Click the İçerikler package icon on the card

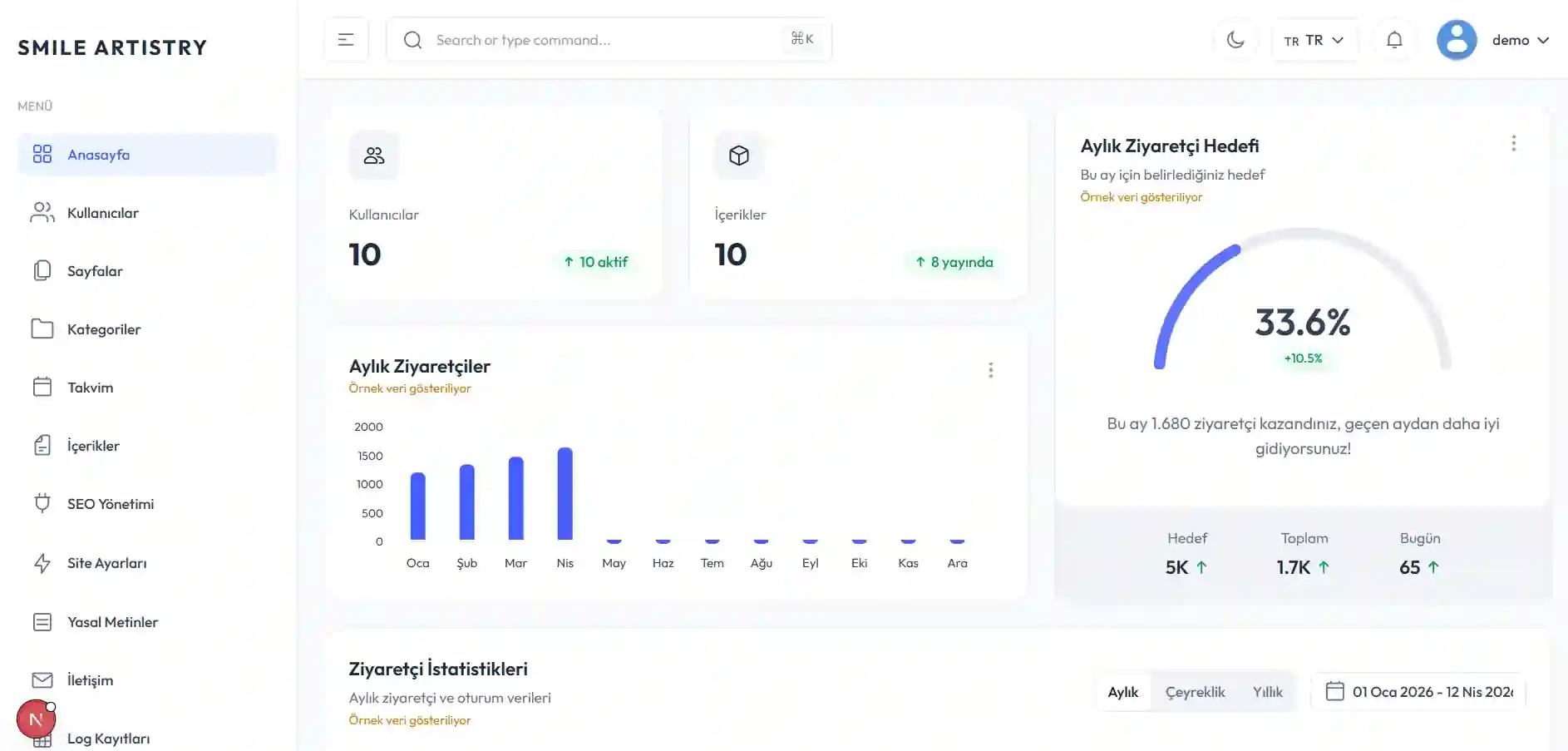[x=738, y=155]
